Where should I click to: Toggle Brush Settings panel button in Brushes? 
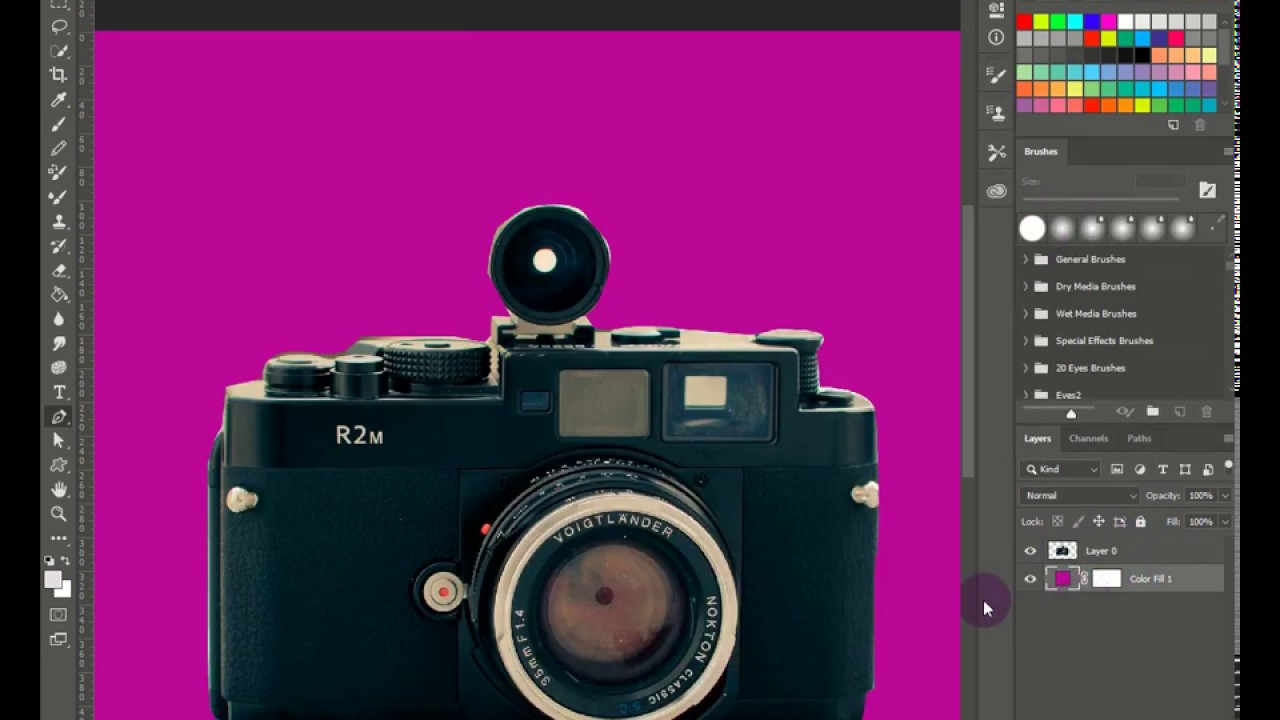(x=1207, y=190)
